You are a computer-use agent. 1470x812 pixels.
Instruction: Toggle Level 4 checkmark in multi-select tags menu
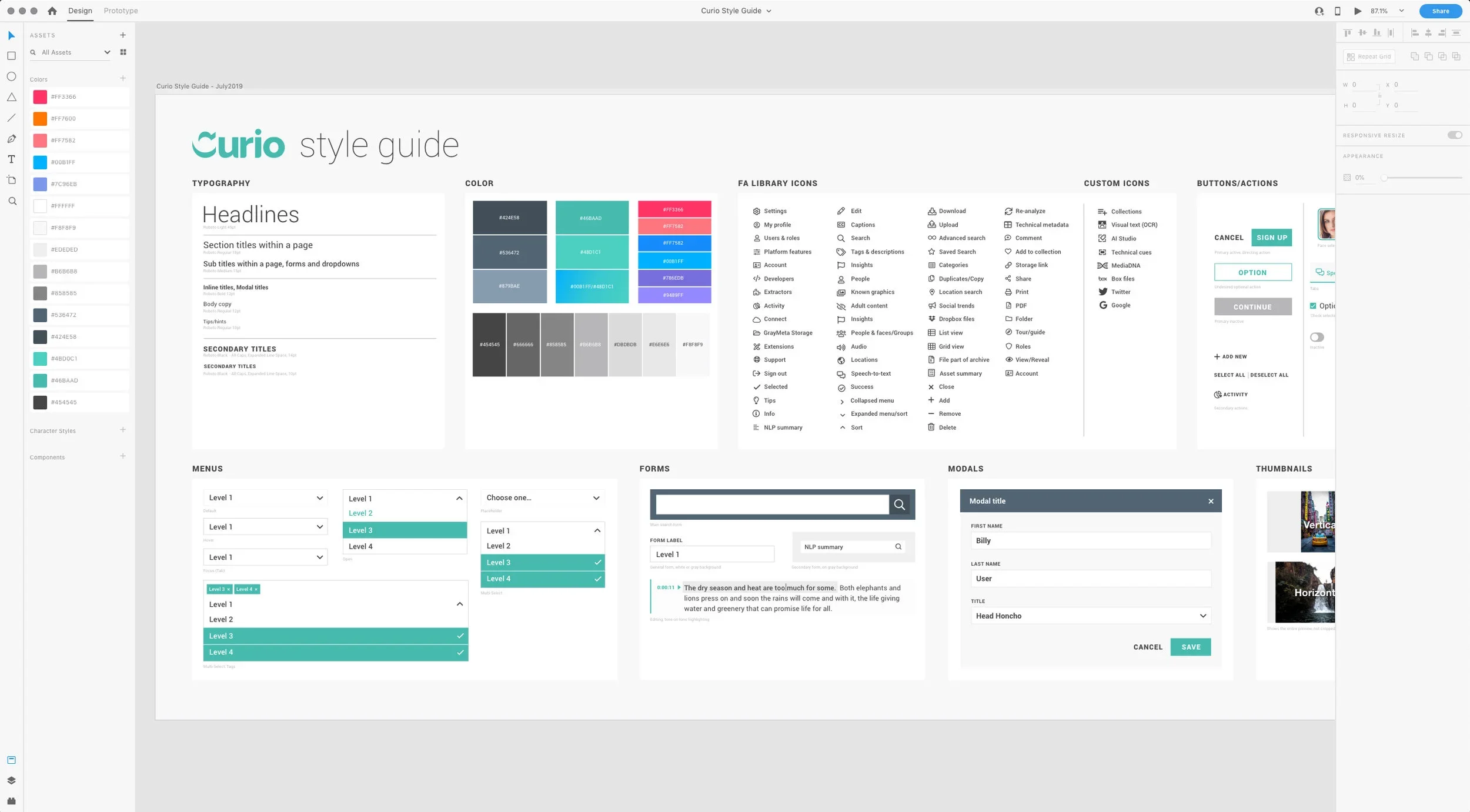tap(460, 652)
